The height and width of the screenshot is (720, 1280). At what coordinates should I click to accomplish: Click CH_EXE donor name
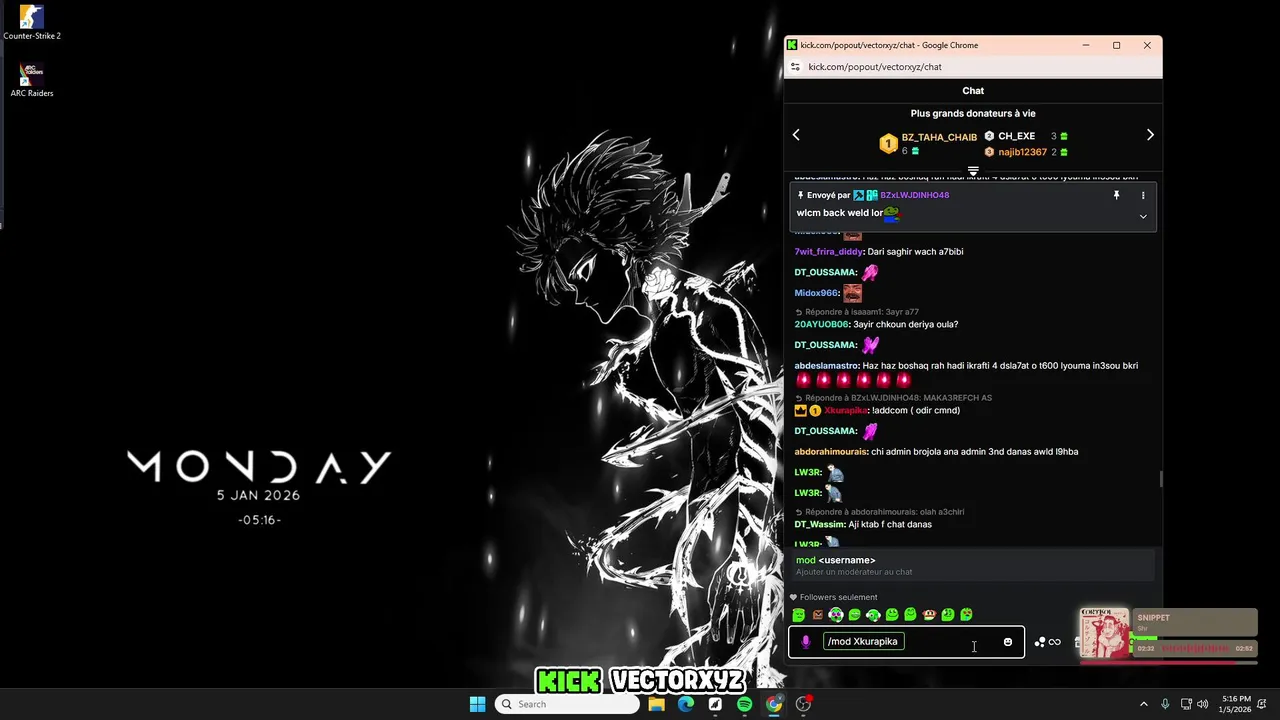click(1016, 136)
